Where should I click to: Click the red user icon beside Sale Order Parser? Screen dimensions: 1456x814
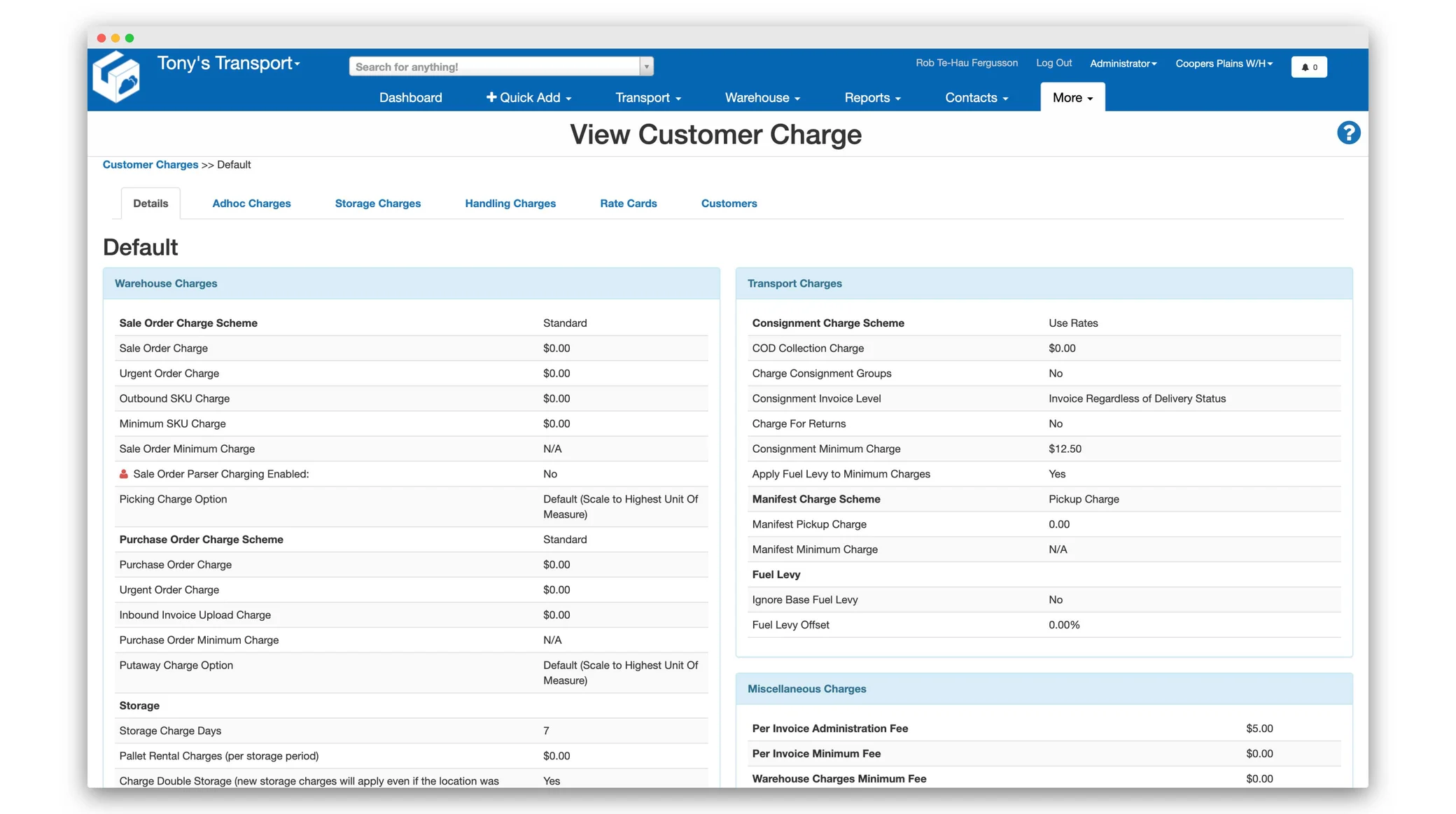(x=124, y=475)
